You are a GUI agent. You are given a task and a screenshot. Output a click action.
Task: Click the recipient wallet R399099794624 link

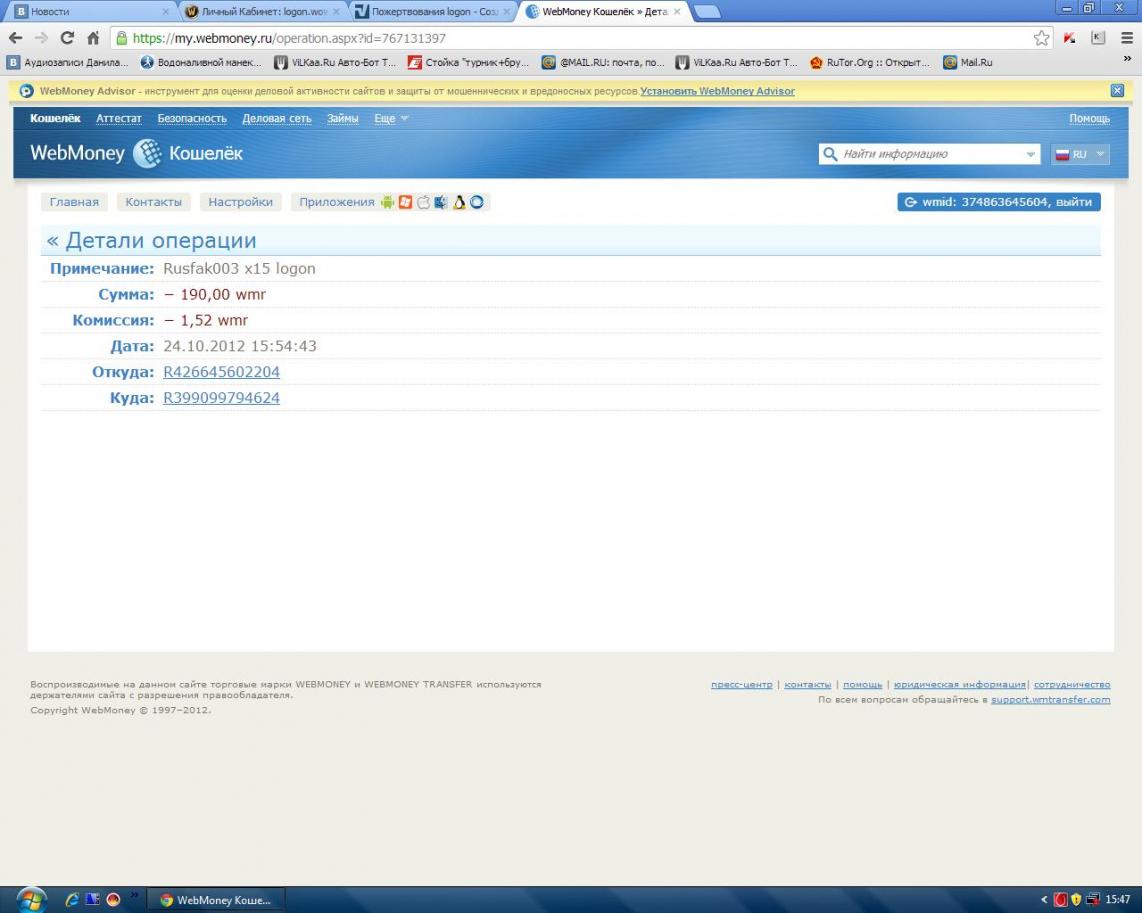[221, 398]
